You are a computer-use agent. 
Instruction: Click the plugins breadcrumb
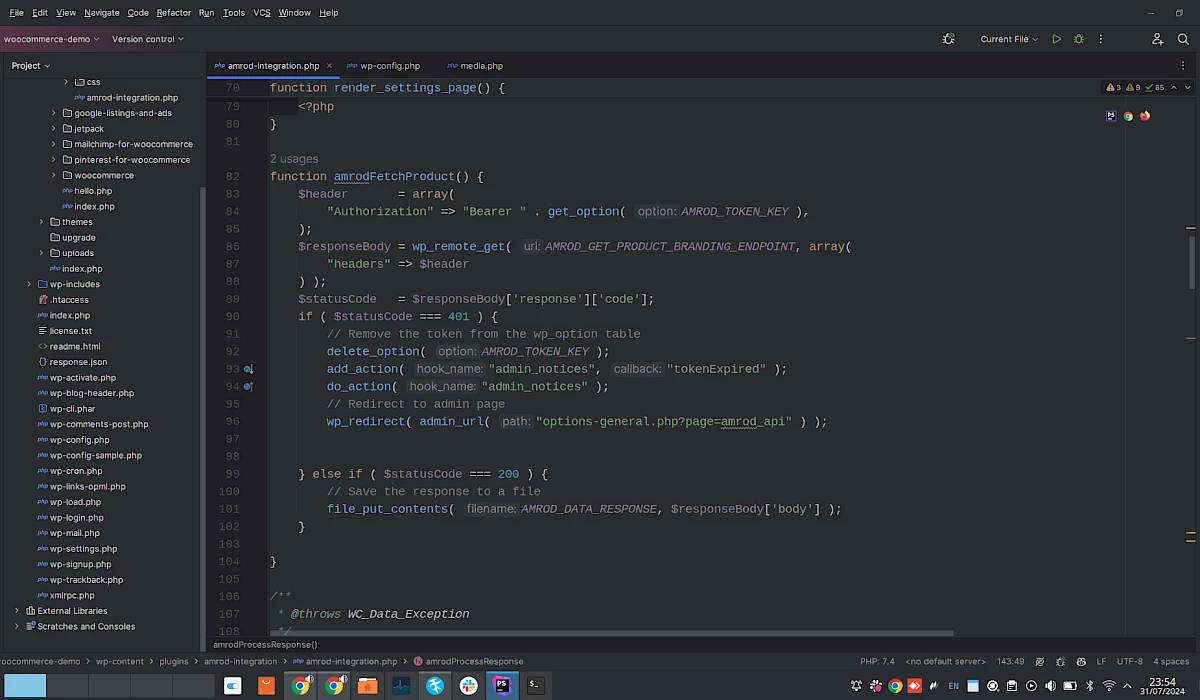[x=174, y=662]
